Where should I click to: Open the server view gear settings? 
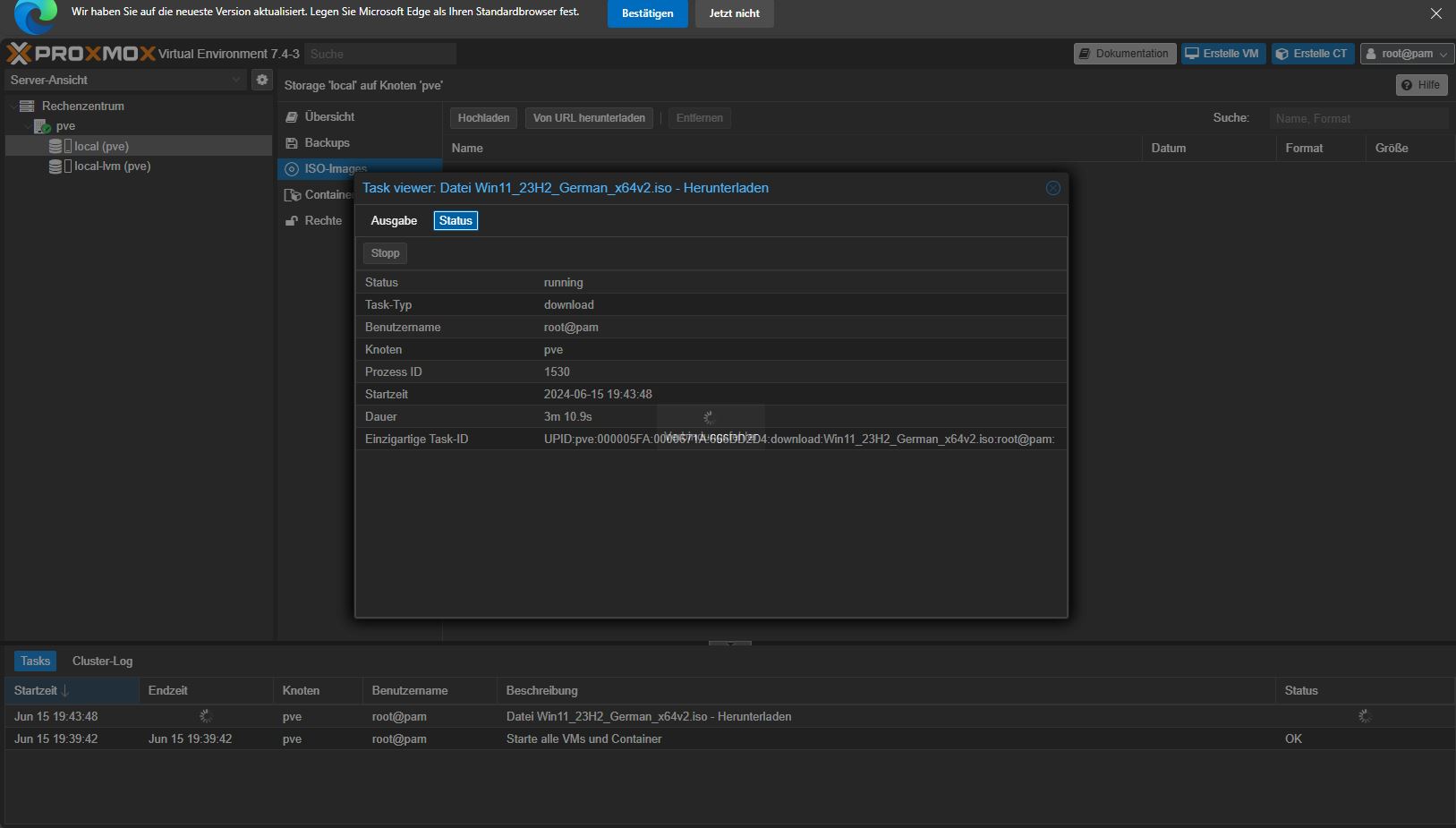(x=262, y=80)
